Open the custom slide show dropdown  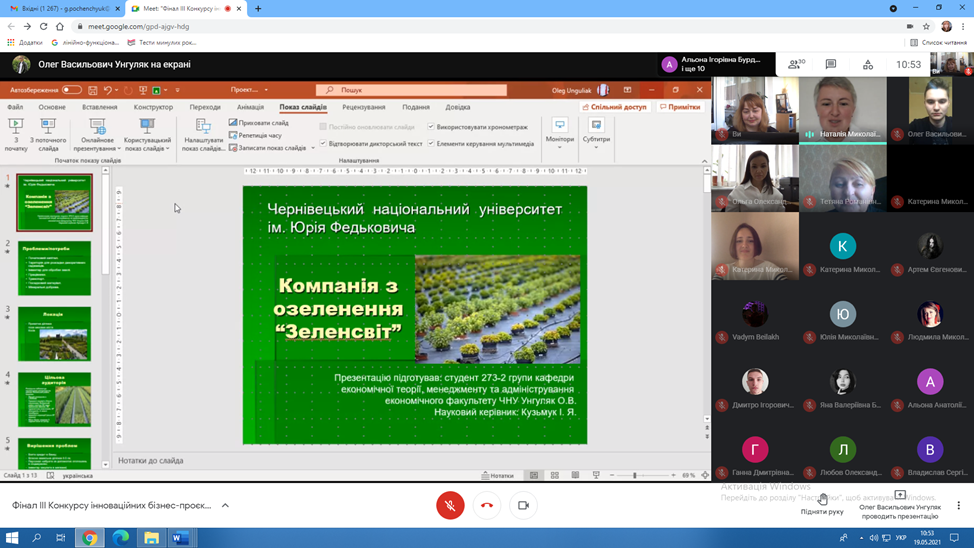point(147,135)
